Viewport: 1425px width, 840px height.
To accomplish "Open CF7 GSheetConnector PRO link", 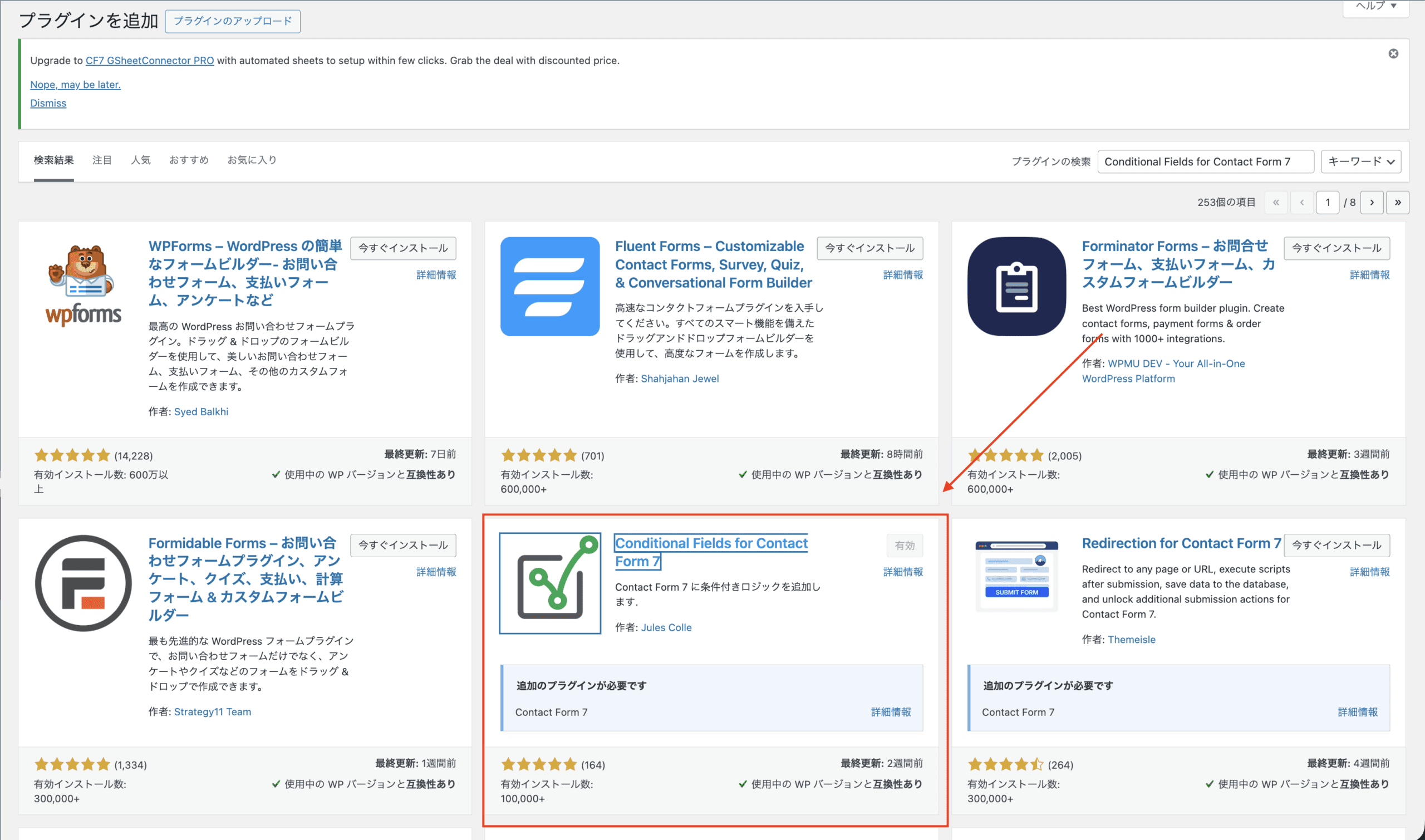I will 149,61.
